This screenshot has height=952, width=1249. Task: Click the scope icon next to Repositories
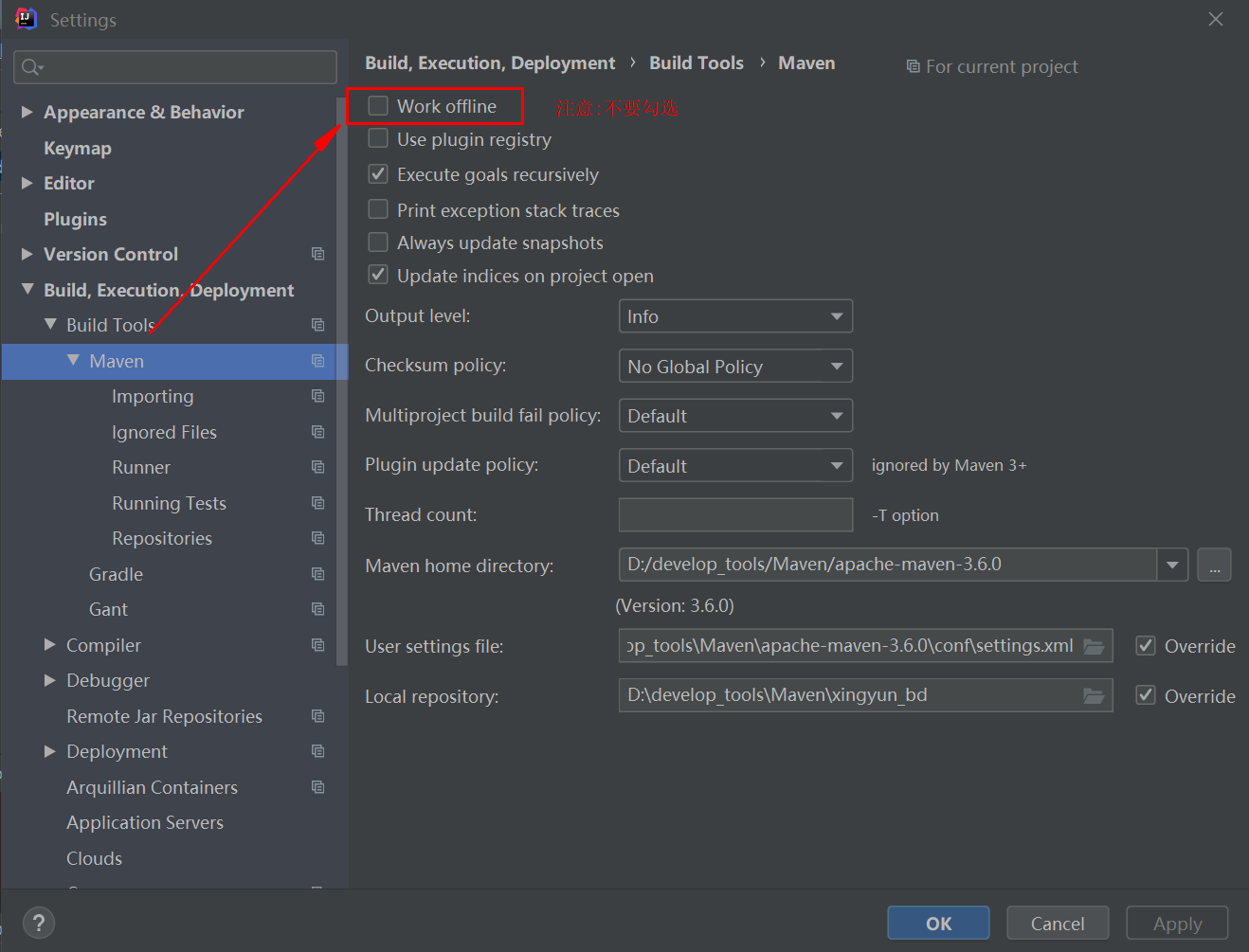click(x=317, y=537)
